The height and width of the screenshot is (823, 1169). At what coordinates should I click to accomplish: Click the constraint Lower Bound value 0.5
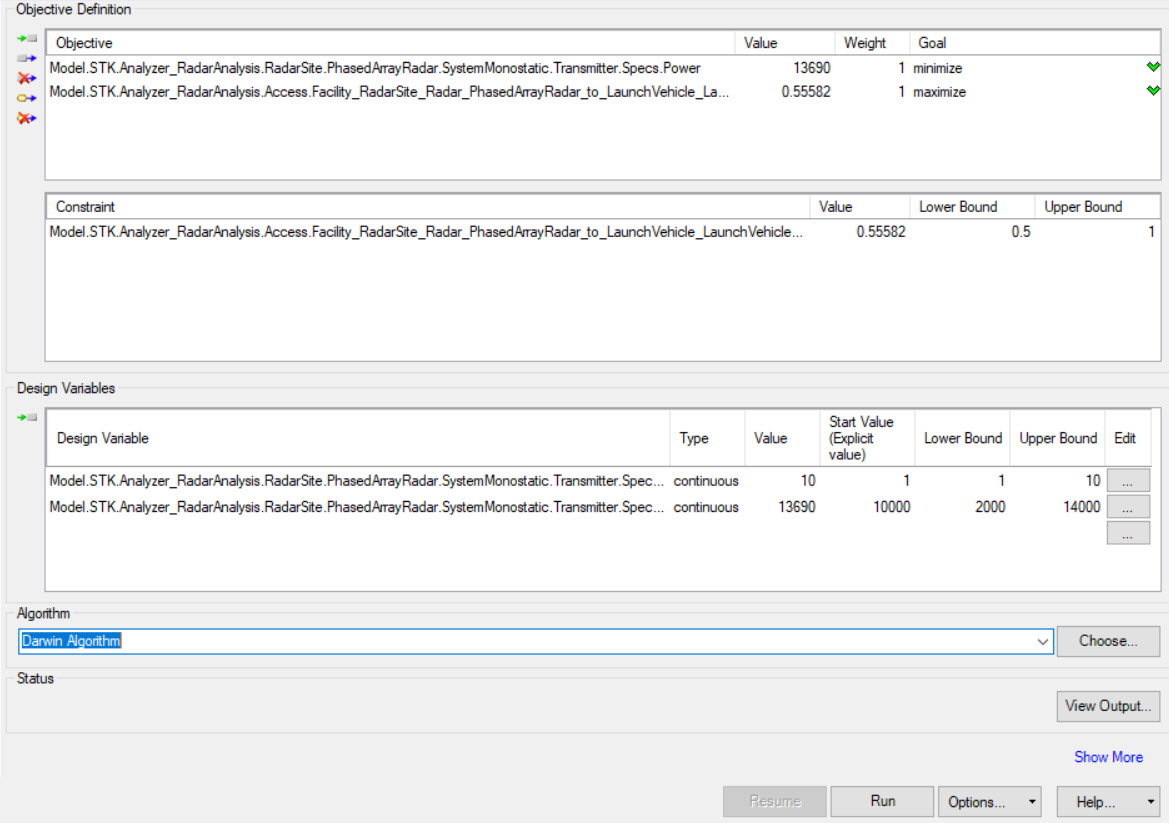pos(1020,232)
